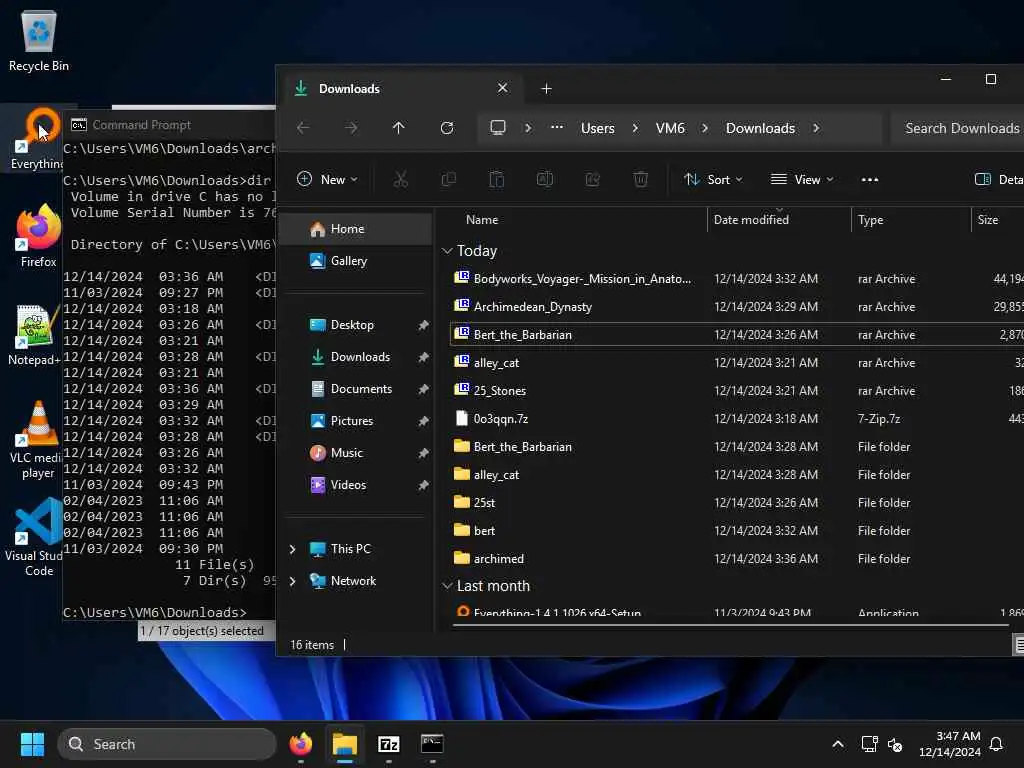Click the Delete trash icon
Viewport: 1024px width, 768px height.
pos(641,179)
